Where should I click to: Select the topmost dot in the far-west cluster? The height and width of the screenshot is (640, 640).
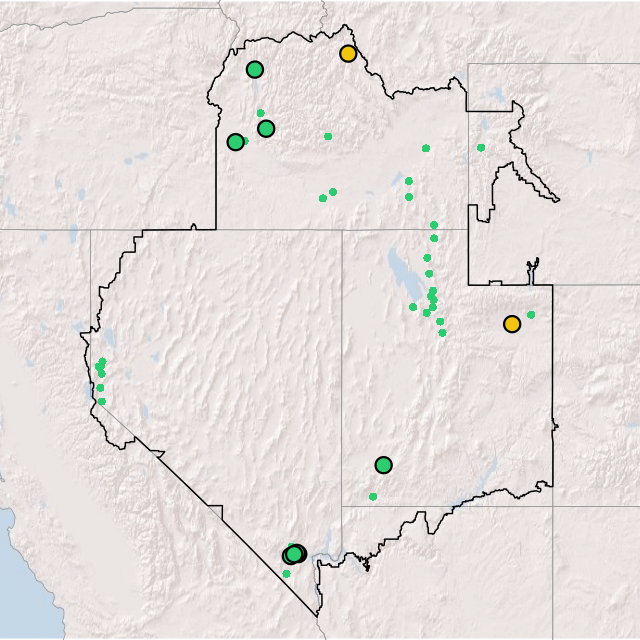pos(102,361)
